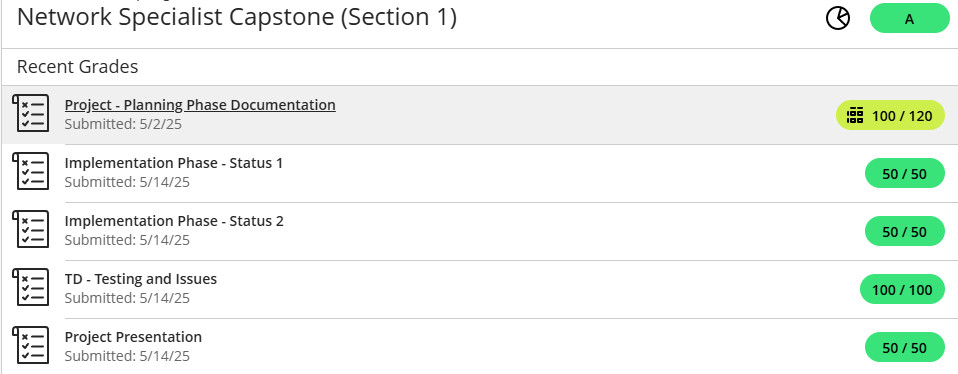The image size is (958, 374).
Task: Click the 50 / 50 grade for Status 1
Action: (x=905, y=174)
